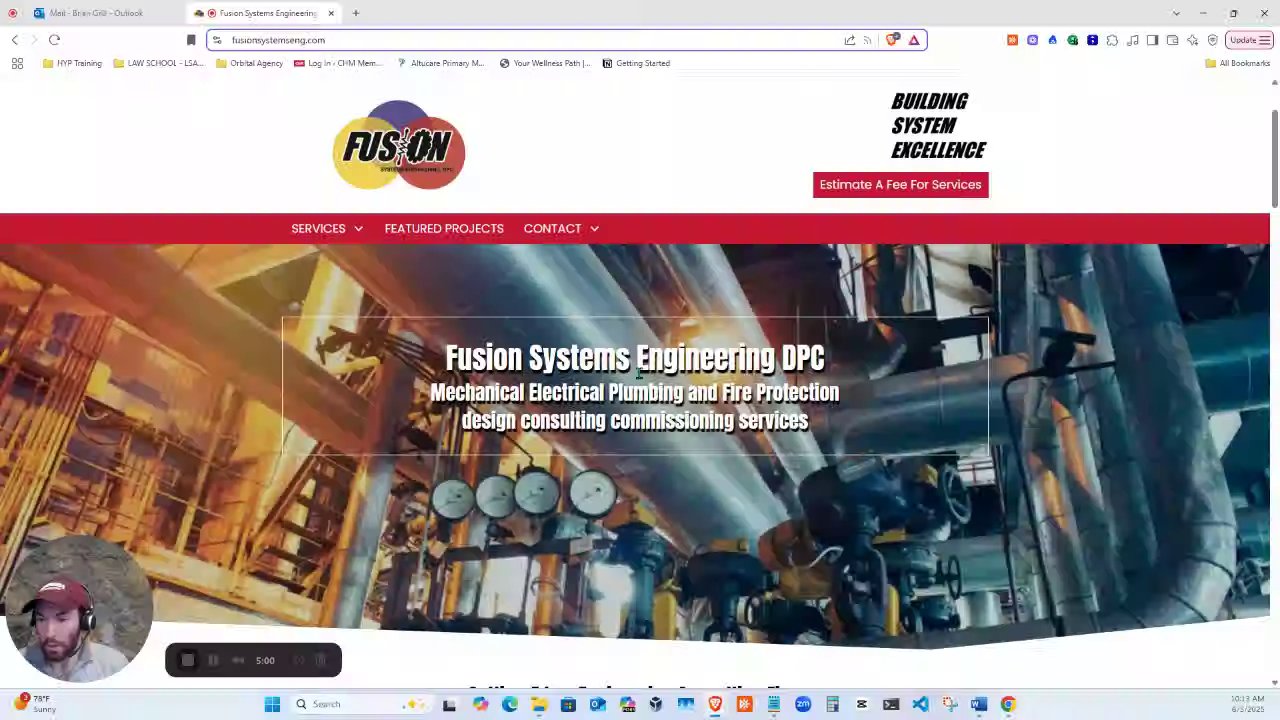
Task: Pause the screen recording
Action: 213,660
